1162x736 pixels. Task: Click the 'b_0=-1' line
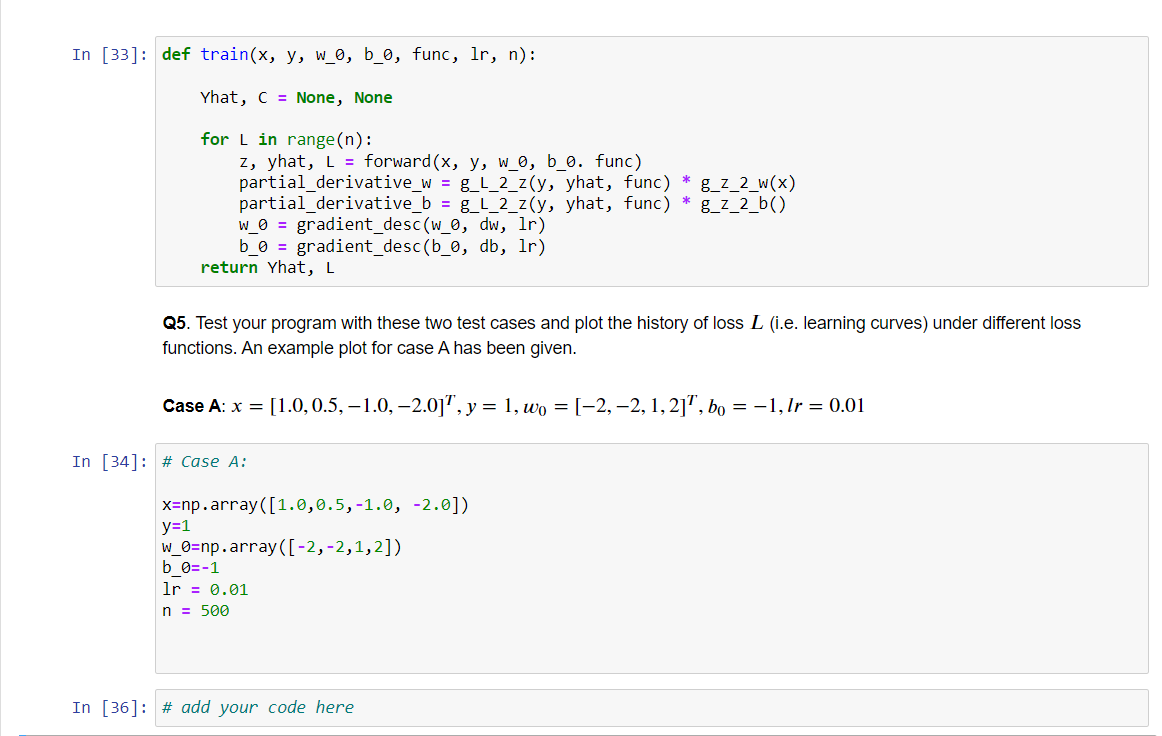click(x=190, y=568)
